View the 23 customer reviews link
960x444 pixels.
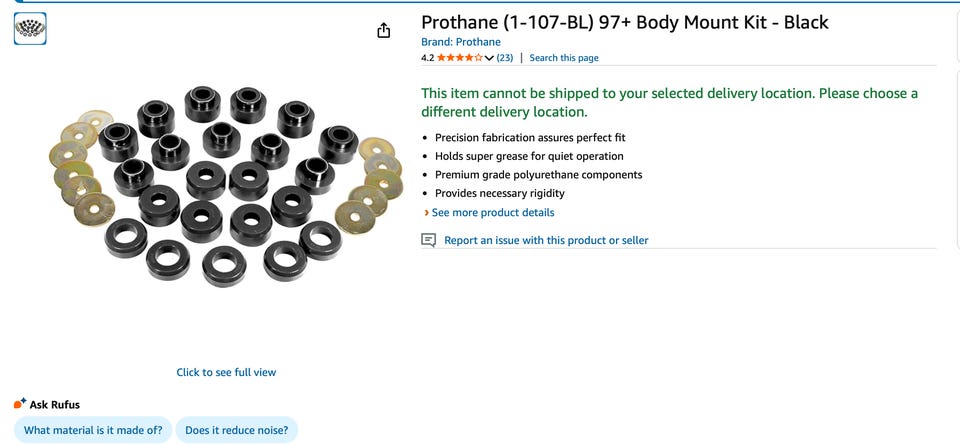504,58
